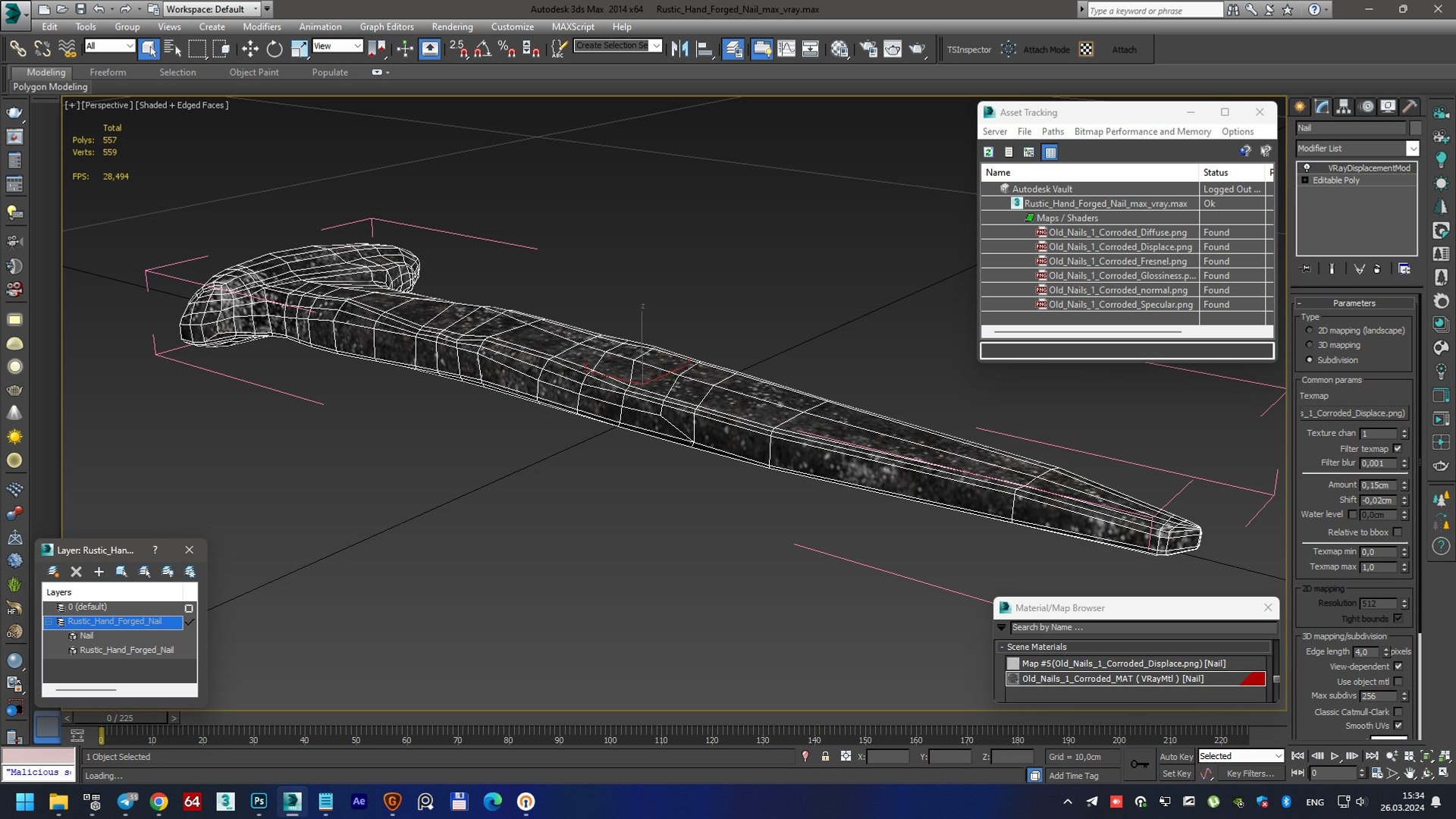Open Create Selection Set dropdown
The image size is (1456, 819).
click(x=656, y=45)
